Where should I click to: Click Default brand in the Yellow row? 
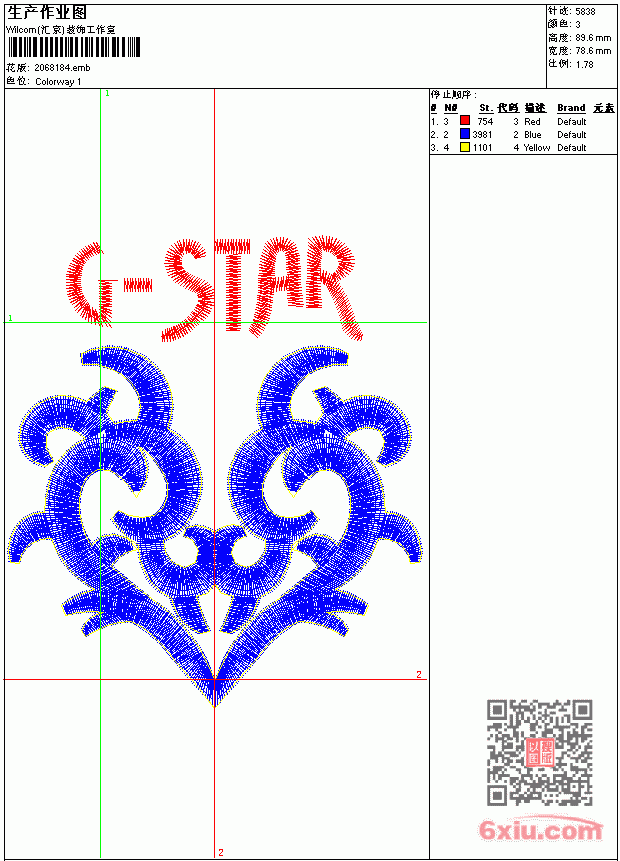(x=572, y=148)
